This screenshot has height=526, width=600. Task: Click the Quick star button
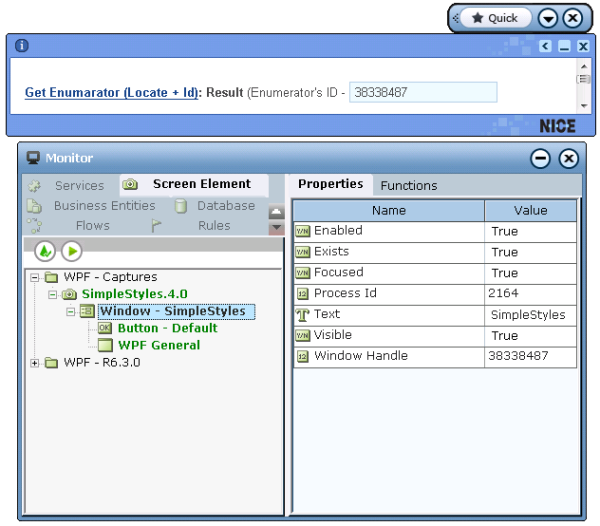point(496,18)
